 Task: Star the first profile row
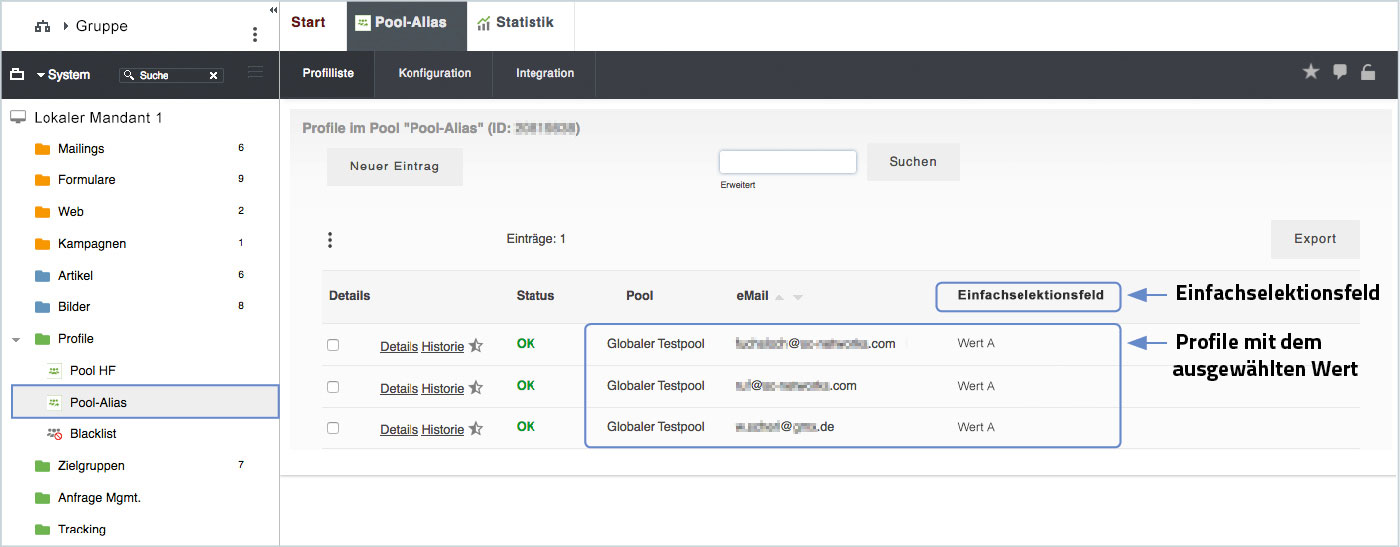click(476, 346)
